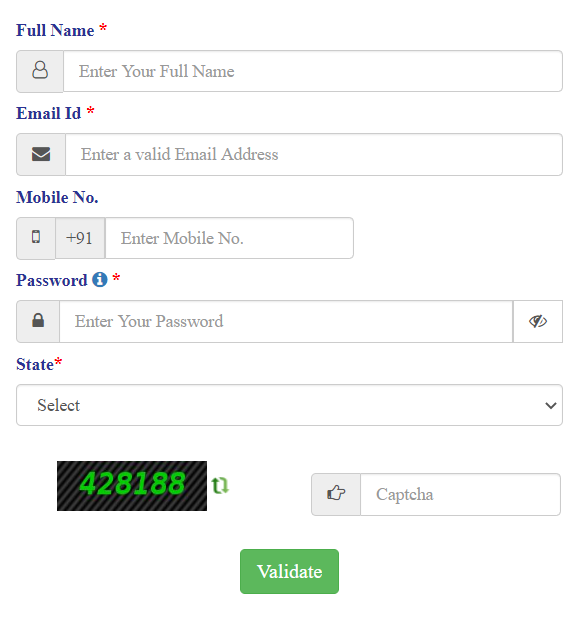Click the user profile icon beside Full Name
The image size is (580, 618).
point(40,71)
